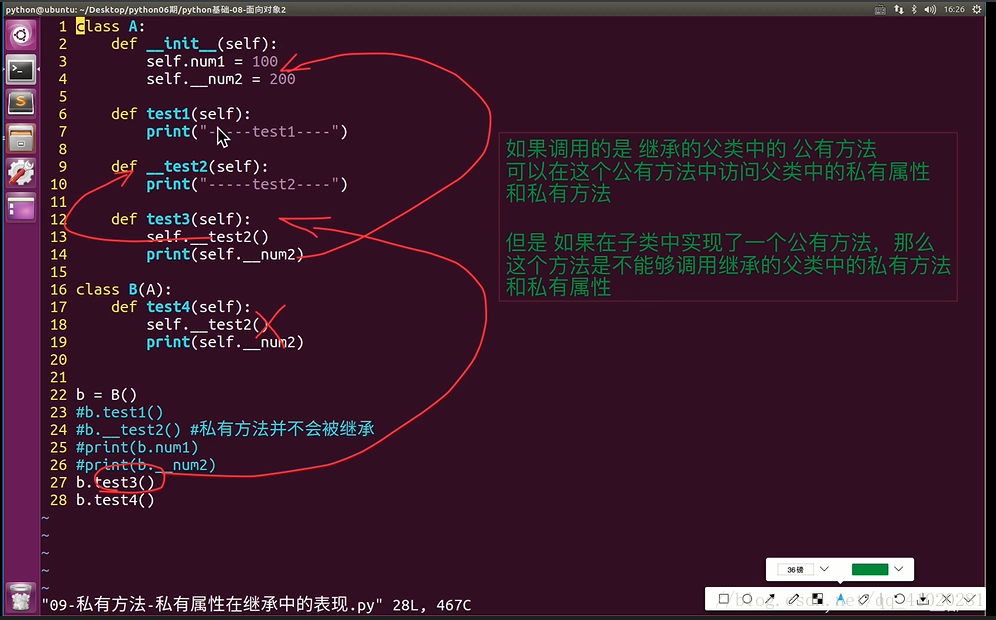This screenshot has width=996, height=620.
Task: Click the 'b = B()' line
Action: coord(106,394)
